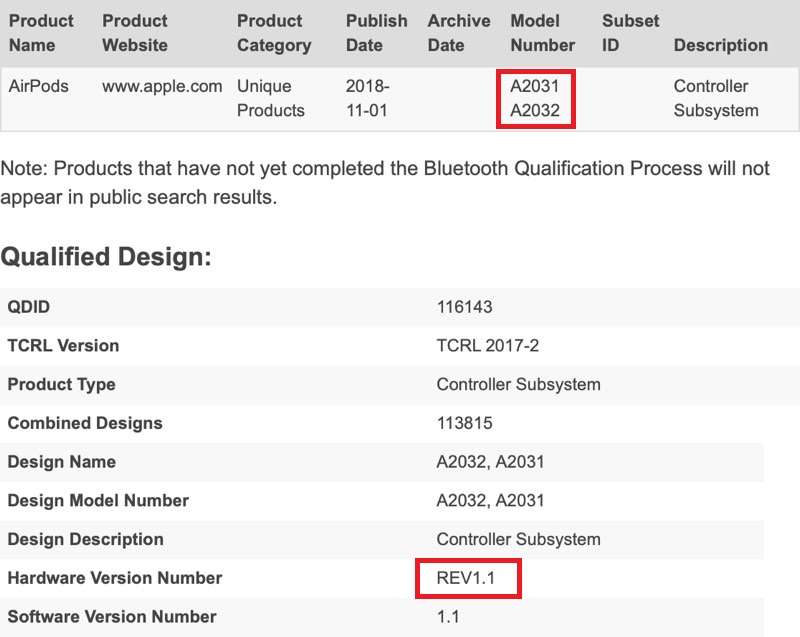Click the Qualified Design heading
The width and height of the screenshot is (800, 637).
107,257
